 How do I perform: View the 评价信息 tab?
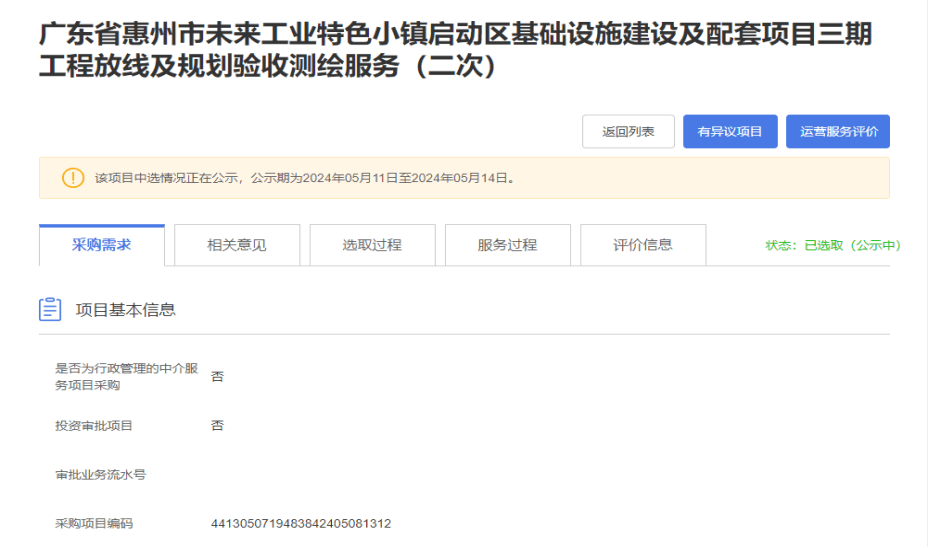coord(643,245)
